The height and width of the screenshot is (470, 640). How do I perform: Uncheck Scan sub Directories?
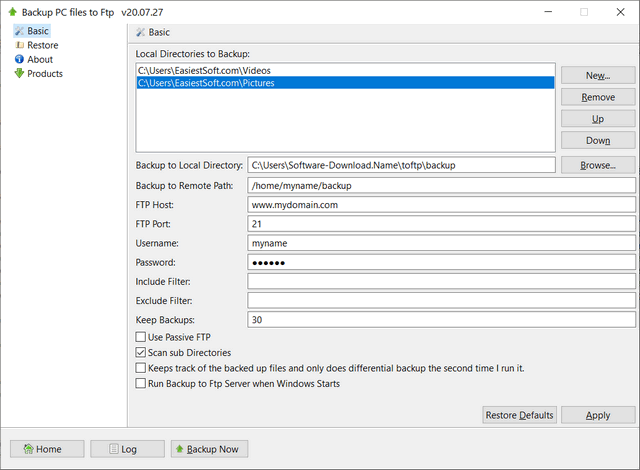(140, 352)
